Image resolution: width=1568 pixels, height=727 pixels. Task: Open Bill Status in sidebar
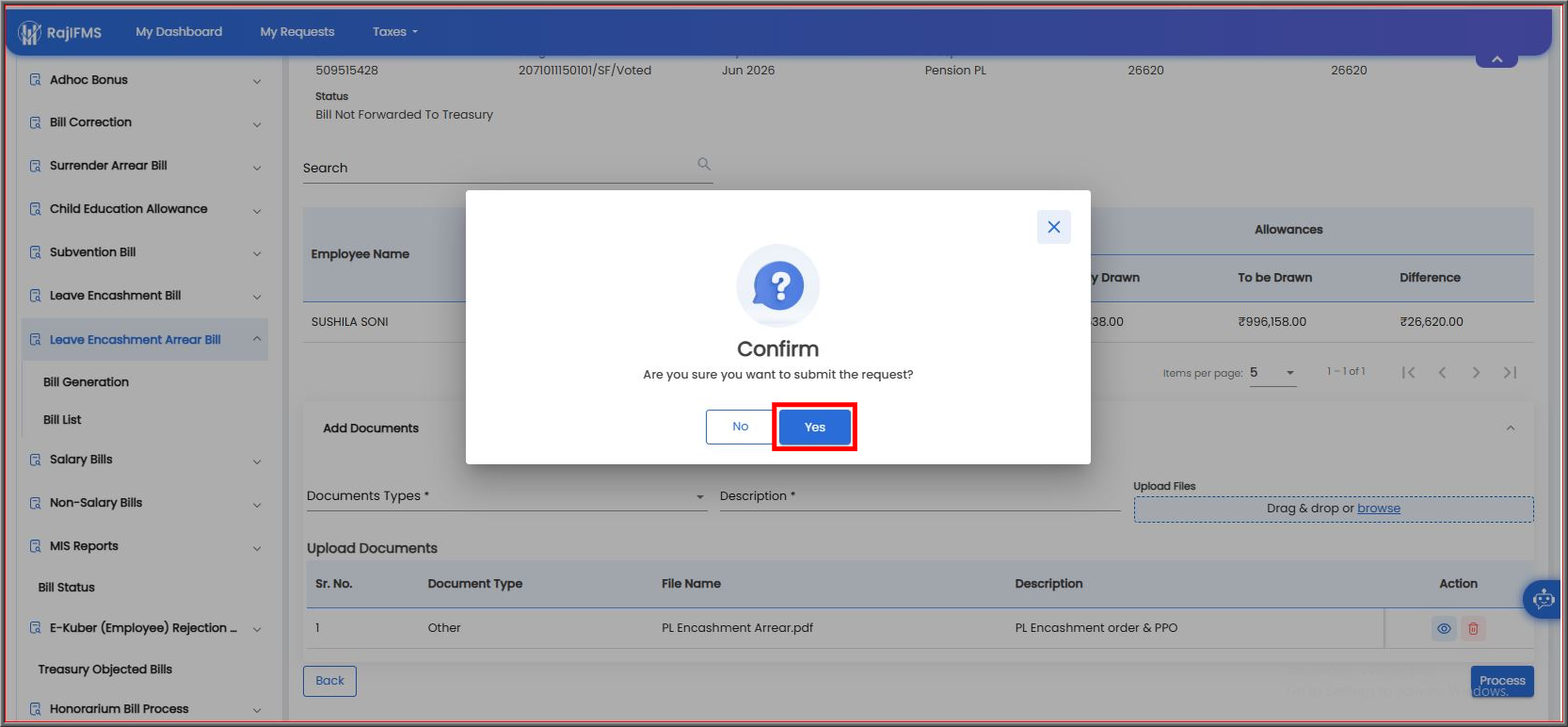(67, 588)
